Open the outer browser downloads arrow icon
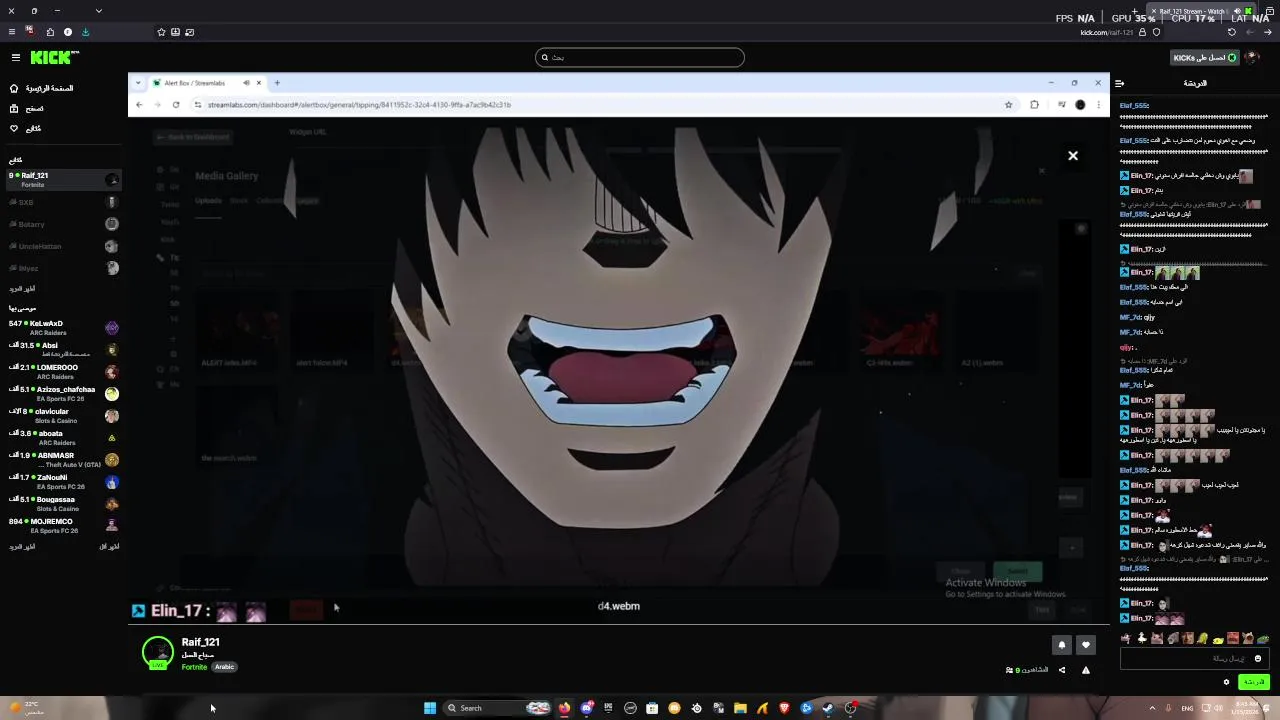This screenshot has height=720, width=1280. (x=85, y=32)
